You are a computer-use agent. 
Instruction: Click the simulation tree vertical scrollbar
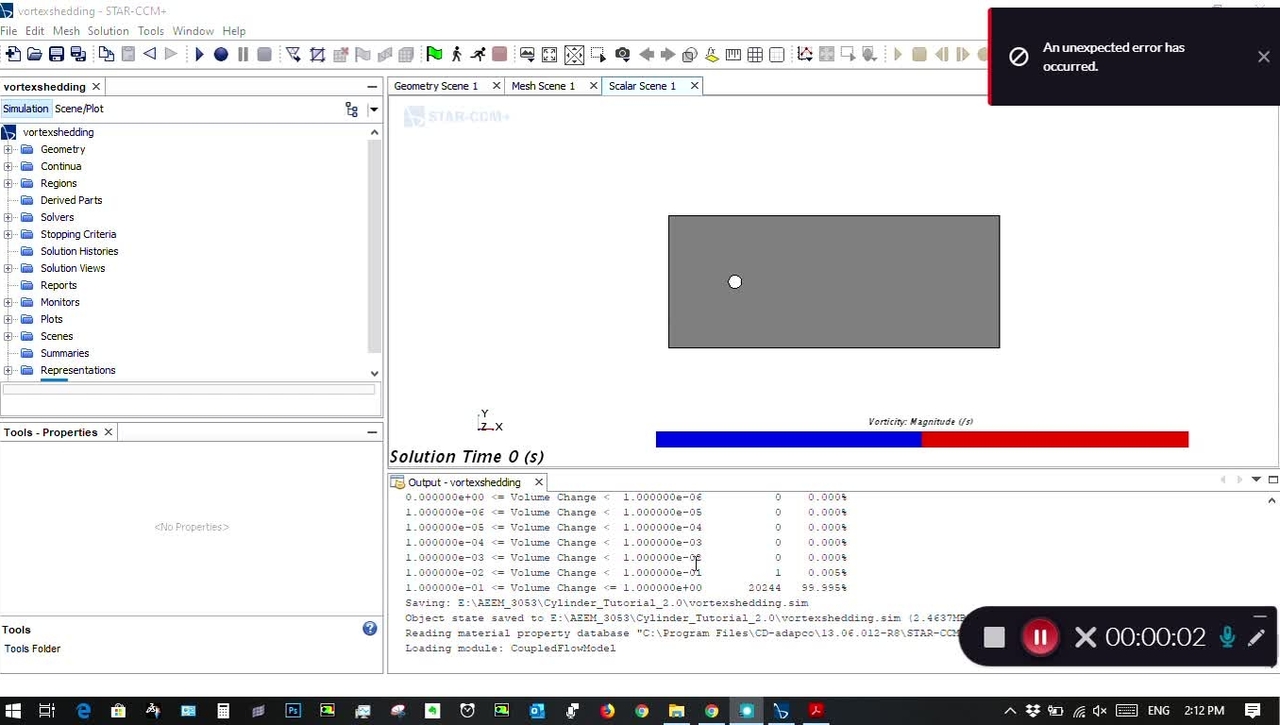click(374, 245)
